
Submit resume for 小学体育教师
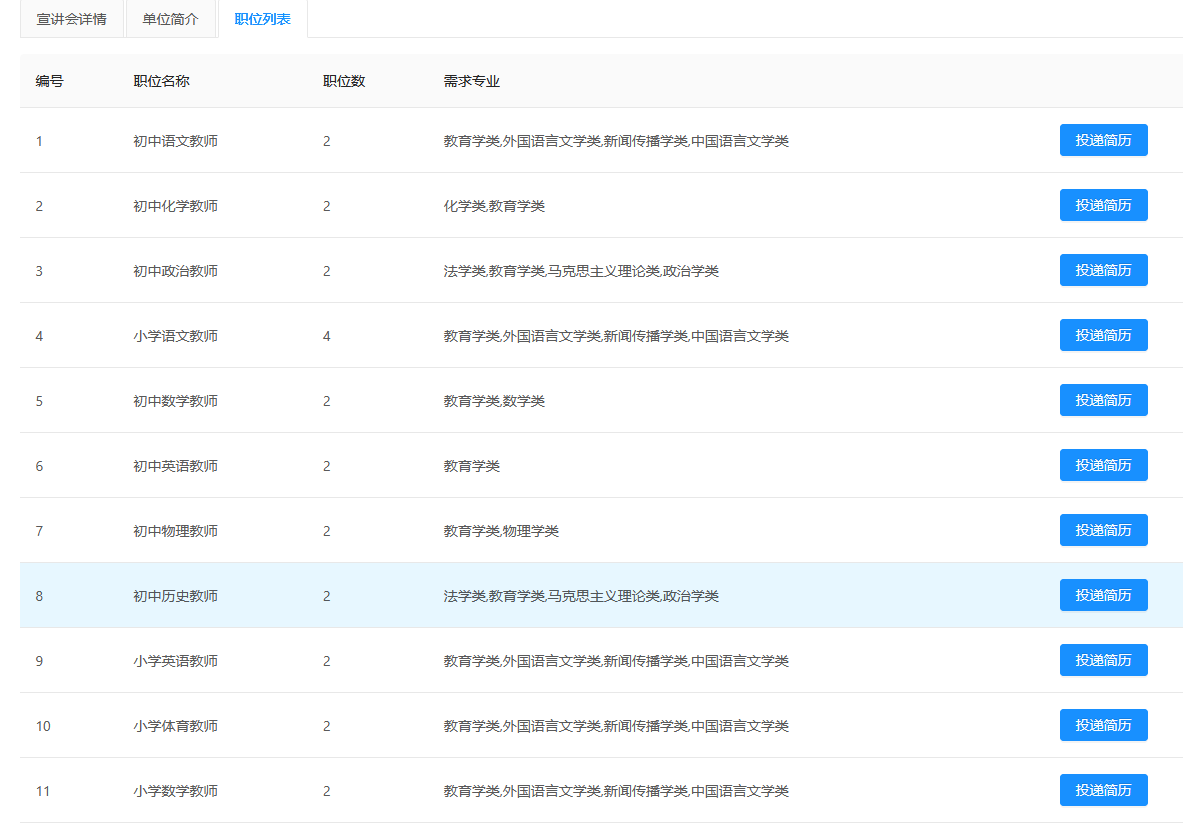click(x=1103, y=726)
